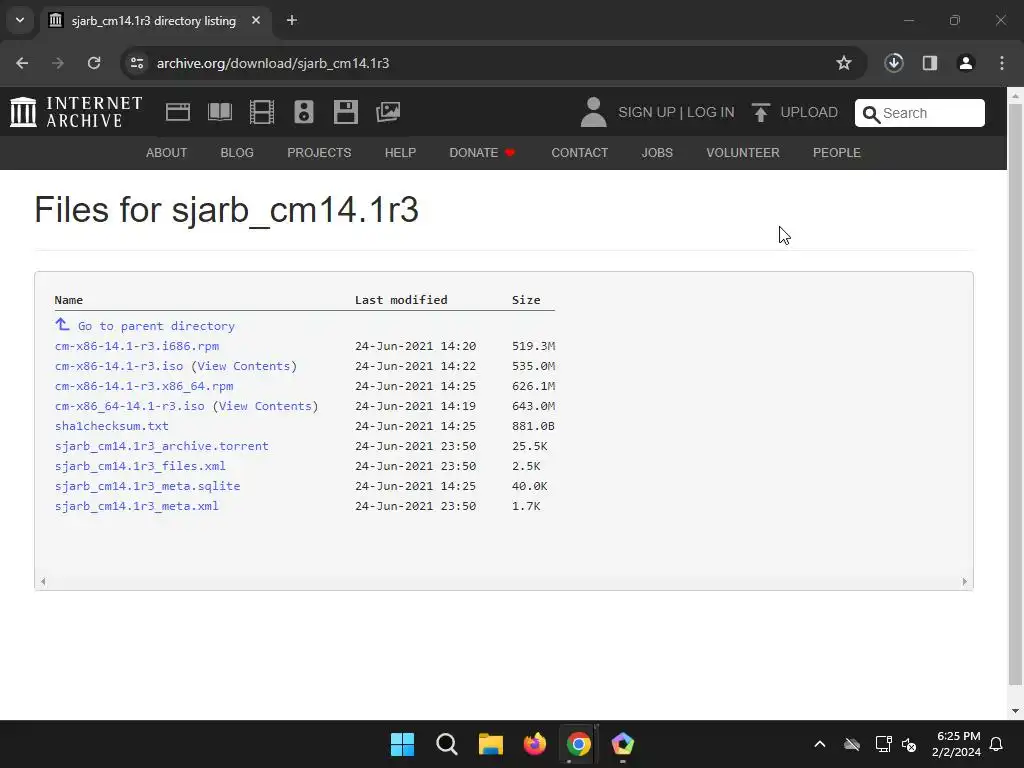Click the LOG IN link
Image resolution: width=1024 pixels, height=768 pixels.
coord(711,112)
